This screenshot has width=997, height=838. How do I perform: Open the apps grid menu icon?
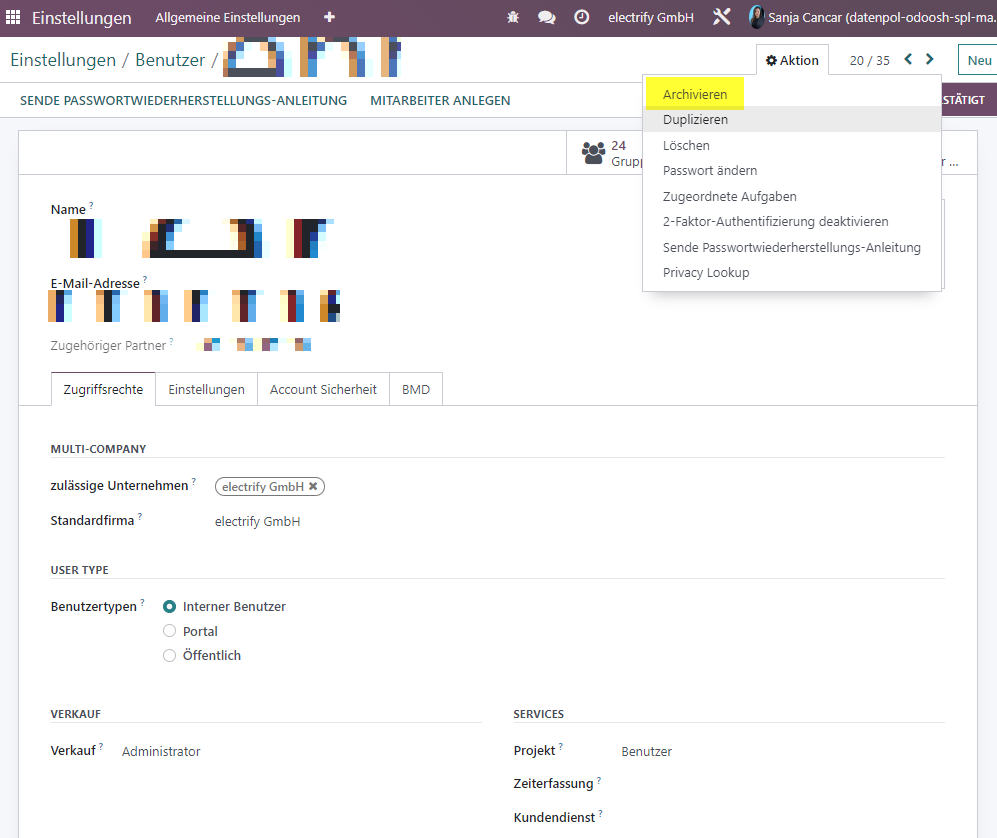click(x=13, y=17)
